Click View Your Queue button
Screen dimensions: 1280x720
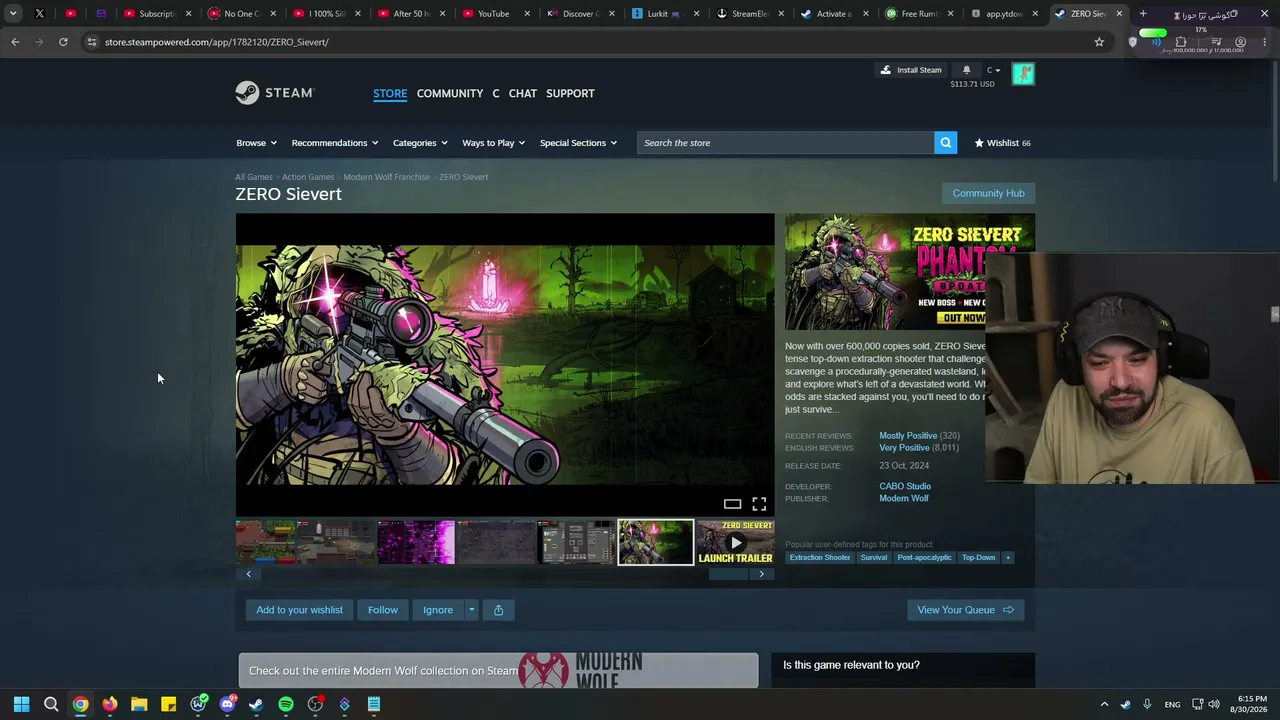[x=965, y=610]
